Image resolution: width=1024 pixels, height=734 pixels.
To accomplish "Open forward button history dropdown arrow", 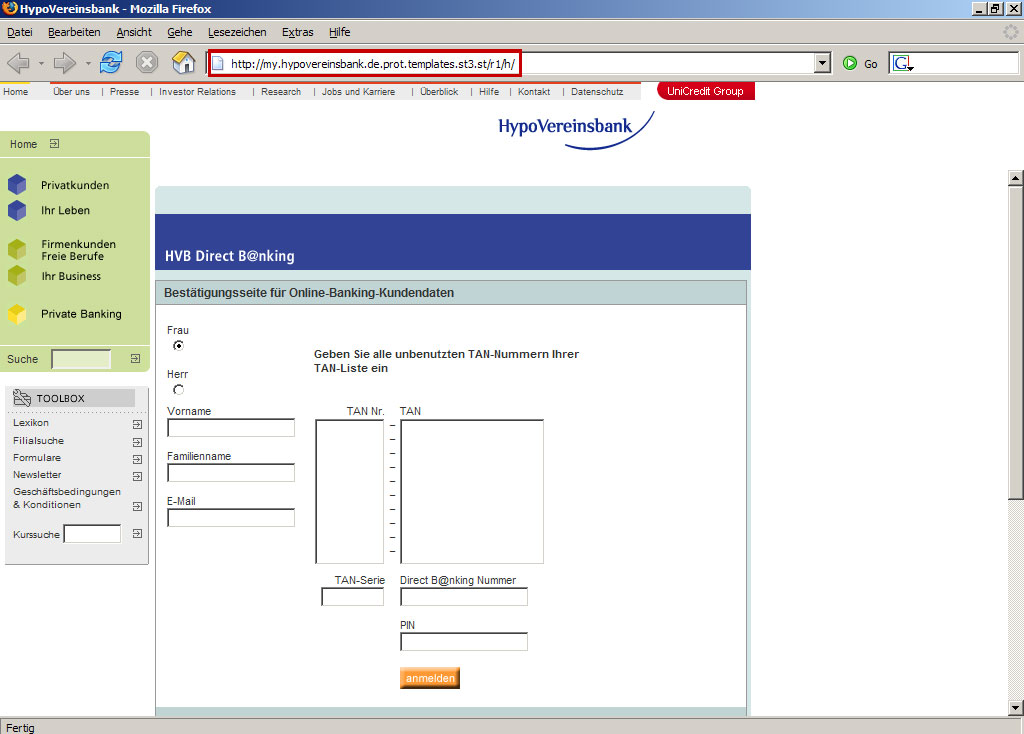I will point(88,64).
